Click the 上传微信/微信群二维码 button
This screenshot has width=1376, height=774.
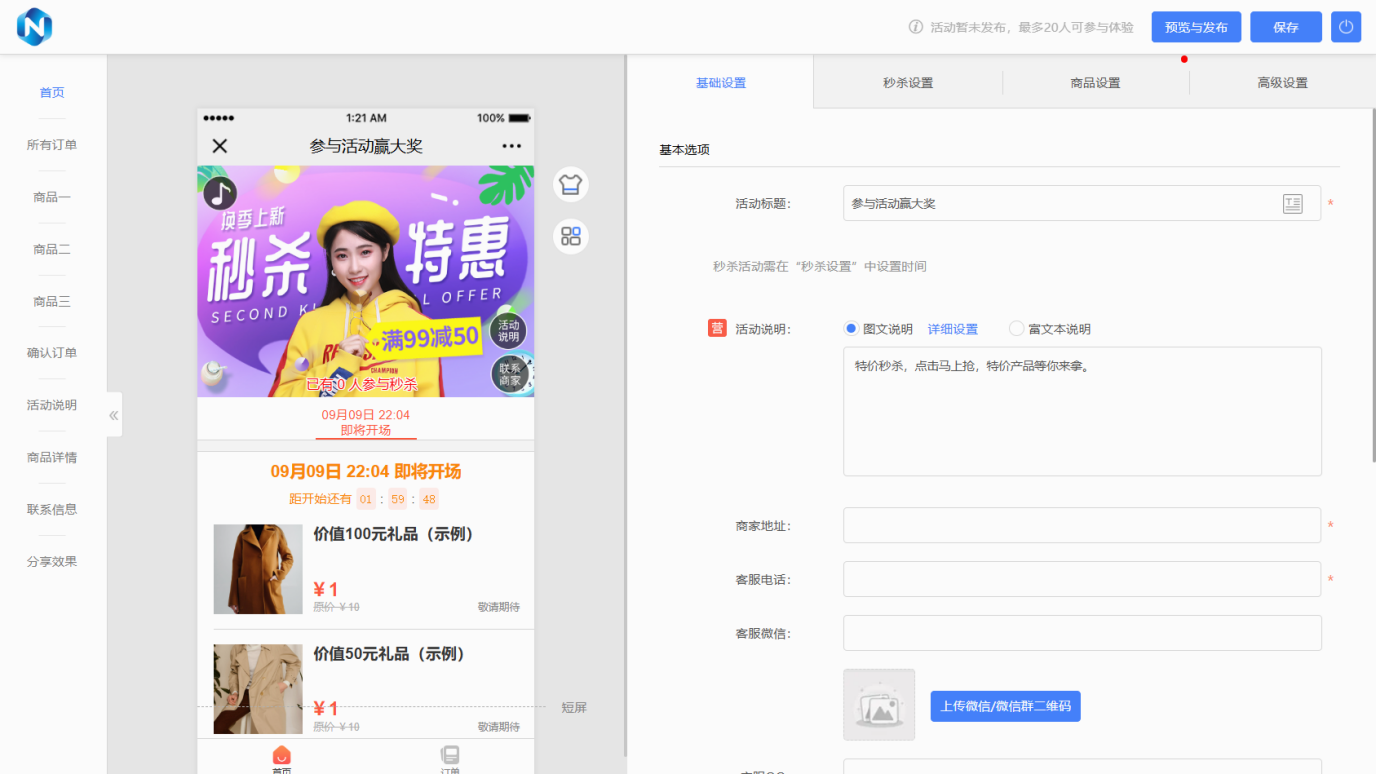1005,706
